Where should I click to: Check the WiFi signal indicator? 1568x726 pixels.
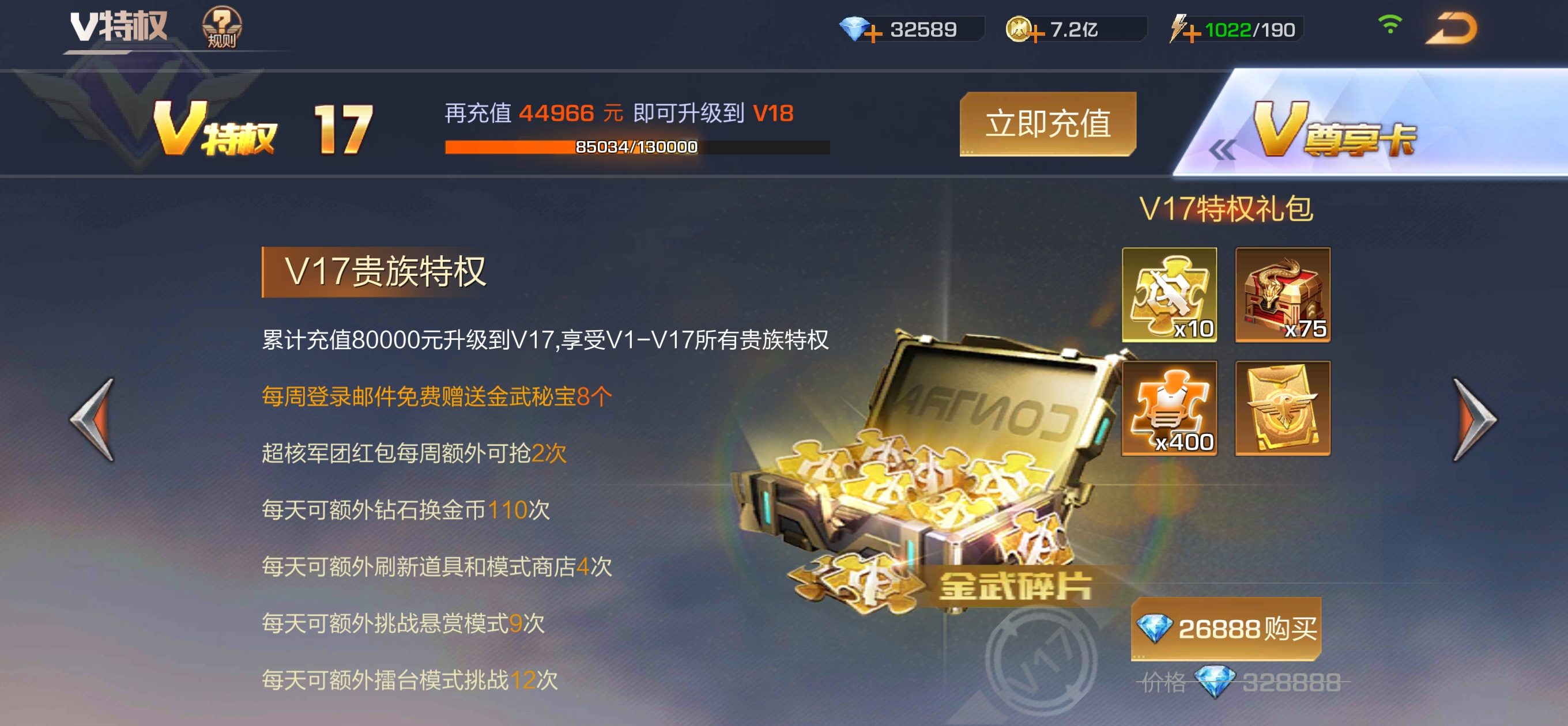tap(1390, 25)
